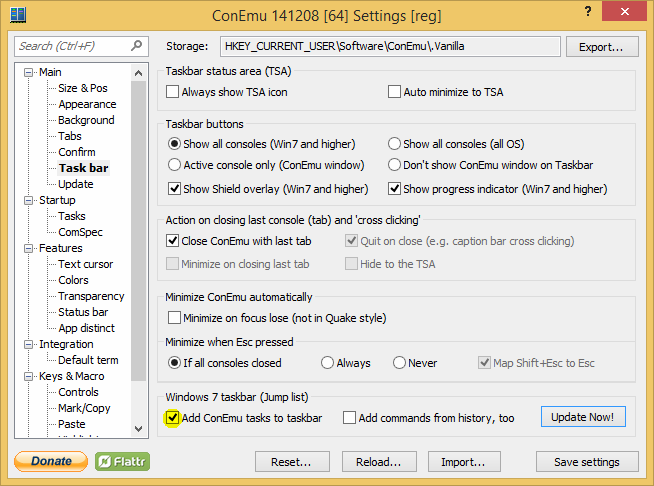Select Active console only radio button
The height and width of the screenshot is (486, 654).
click(175, 165)
